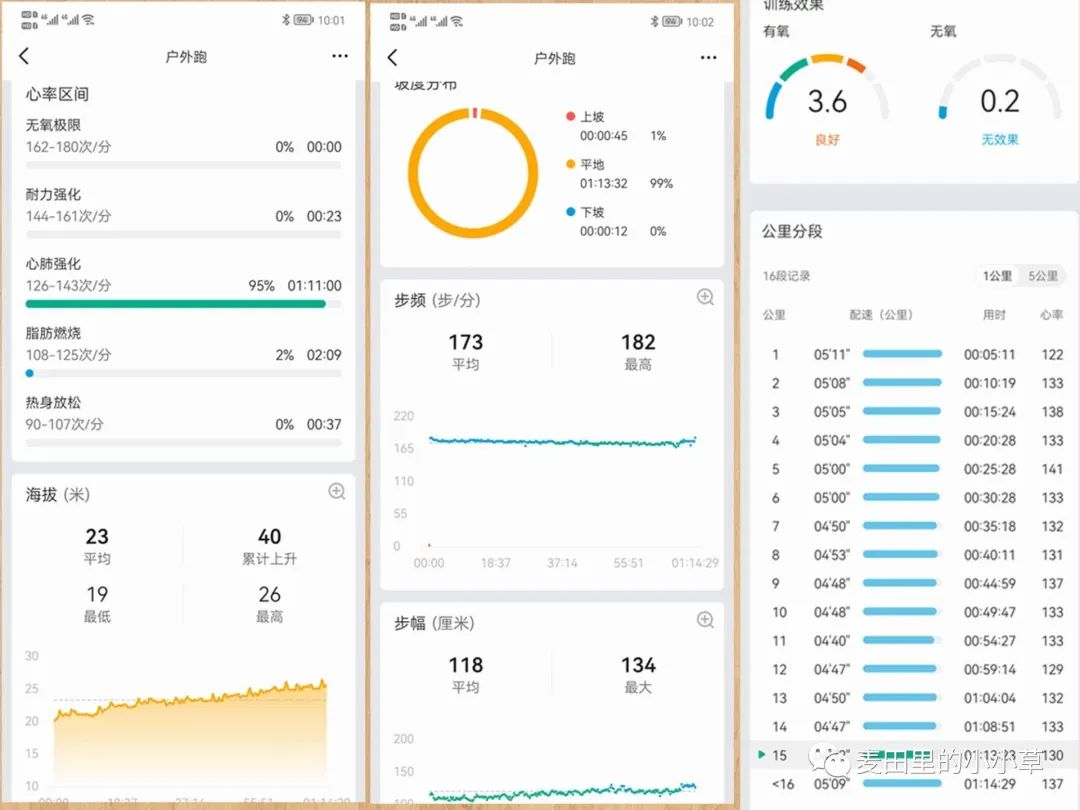Tap the 良好 aerobic rating label
The image size is (1080, 810).
click(x=827, y=140)
